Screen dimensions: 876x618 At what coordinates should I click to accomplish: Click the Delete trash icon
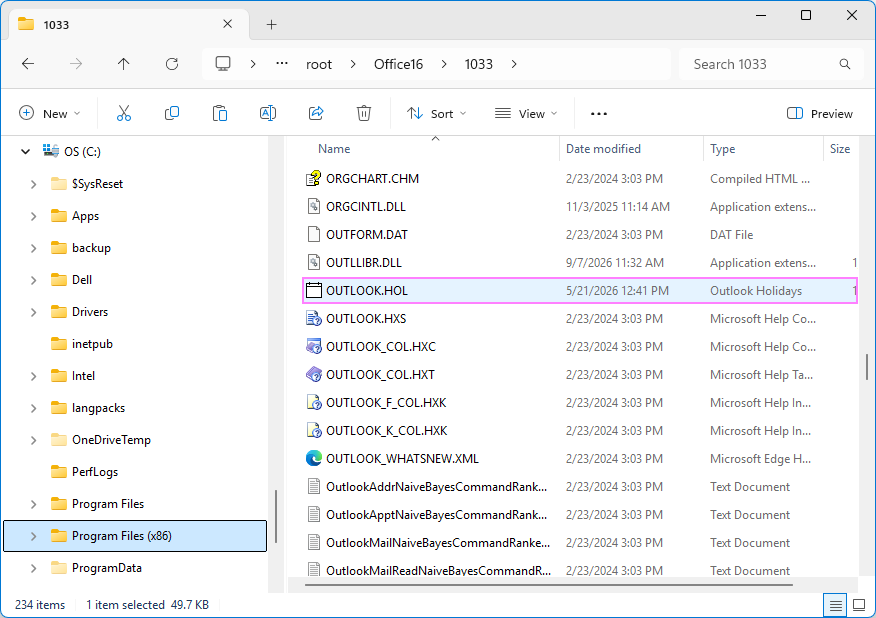(364, 113)
